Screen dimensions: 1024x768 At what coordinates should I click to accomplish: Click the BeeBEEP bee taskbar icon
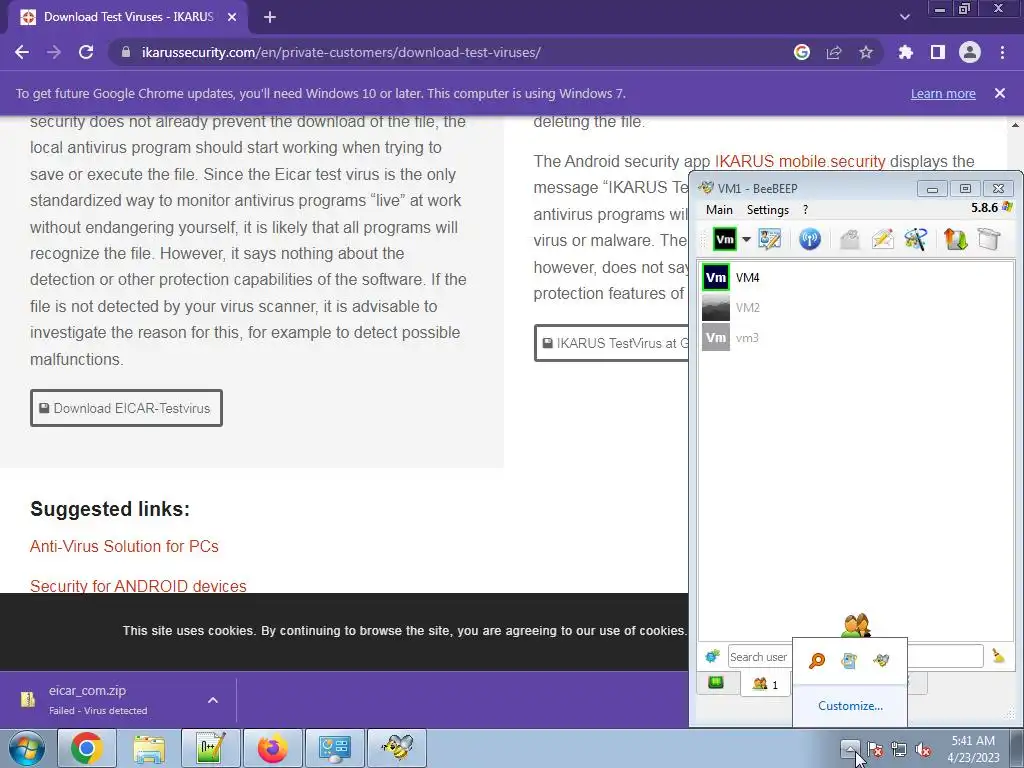click(397, 748)
